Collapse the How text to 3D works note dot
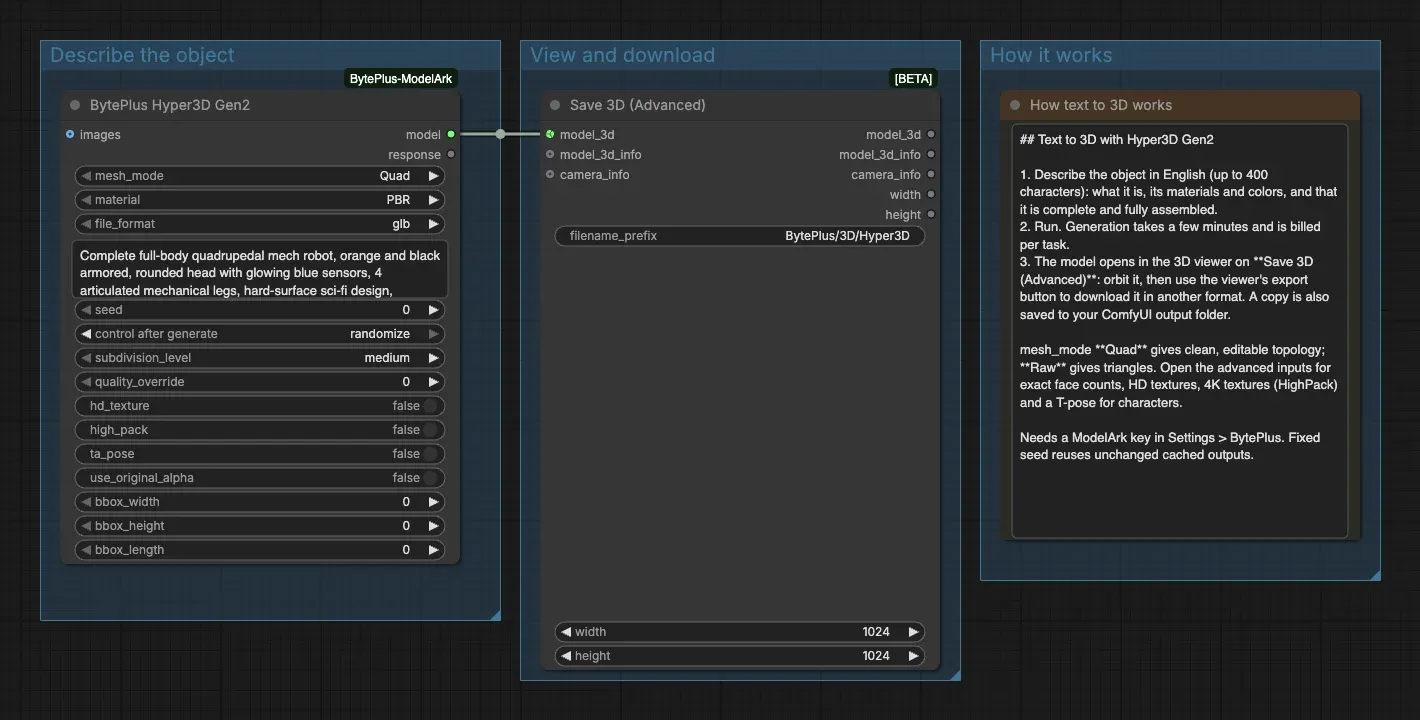Image resolution: width=1420 pixels, height=720 pixels. (1015, 105)
